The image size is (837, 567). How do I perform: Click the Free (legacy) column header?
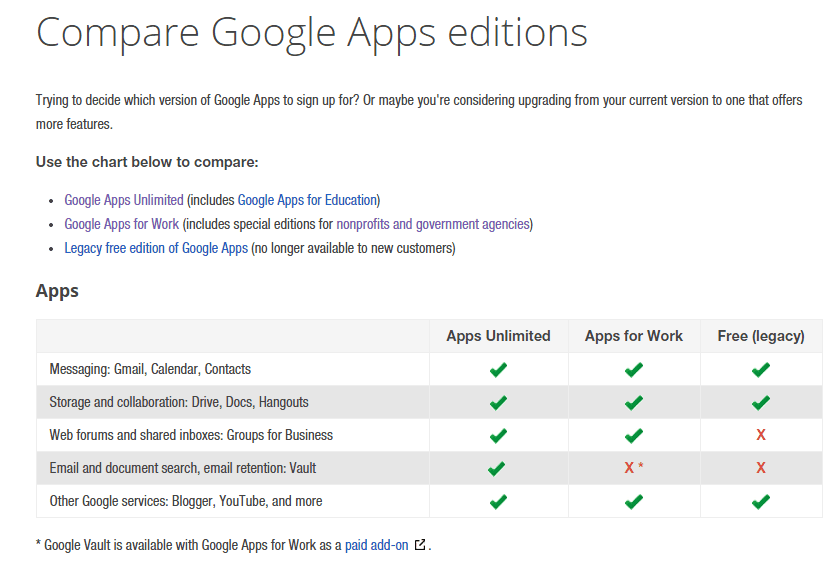pyautogui.click(x=761, y=336)
